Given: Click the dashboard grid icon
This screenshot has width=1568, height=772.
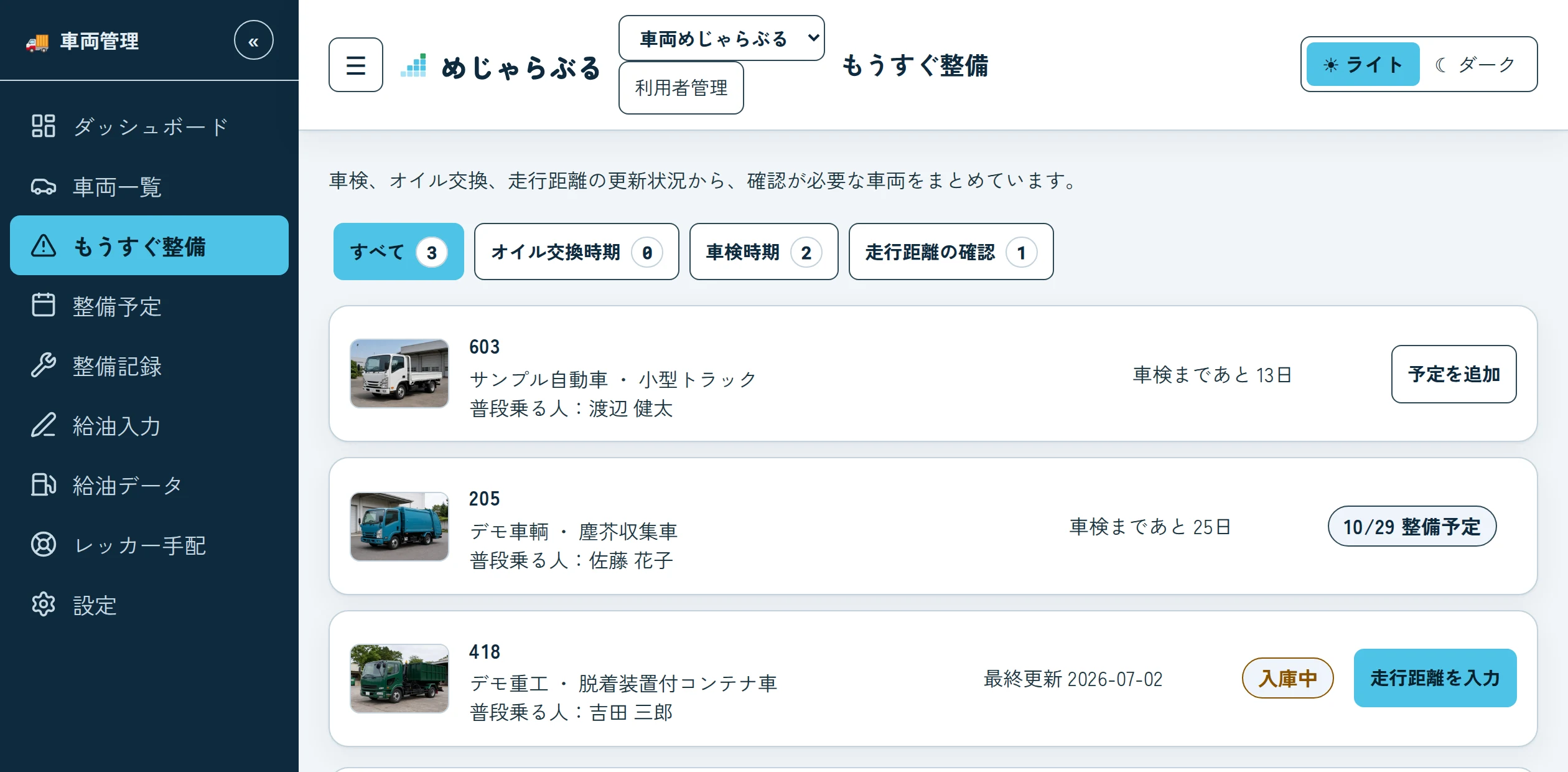Looking at the screenshot, I should 44,126.
